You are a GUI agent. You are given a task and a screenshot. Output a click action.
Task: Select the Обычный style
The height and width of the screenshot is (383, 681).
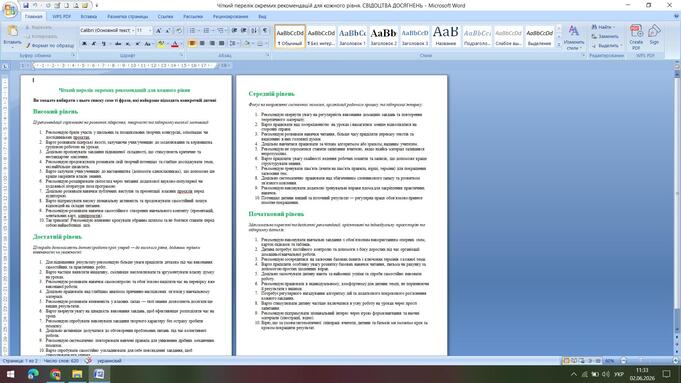point(290,36)
